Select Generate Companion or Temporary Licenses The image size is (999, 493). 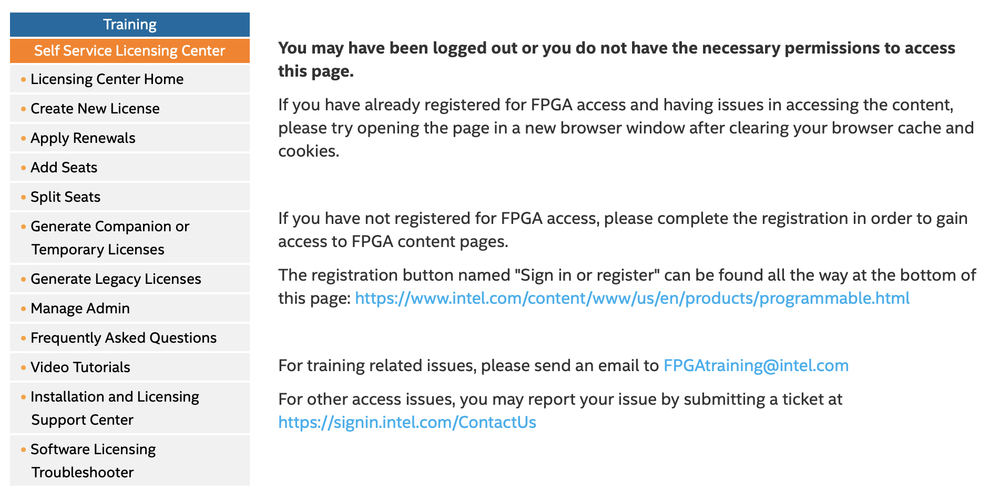pos(109,238)
